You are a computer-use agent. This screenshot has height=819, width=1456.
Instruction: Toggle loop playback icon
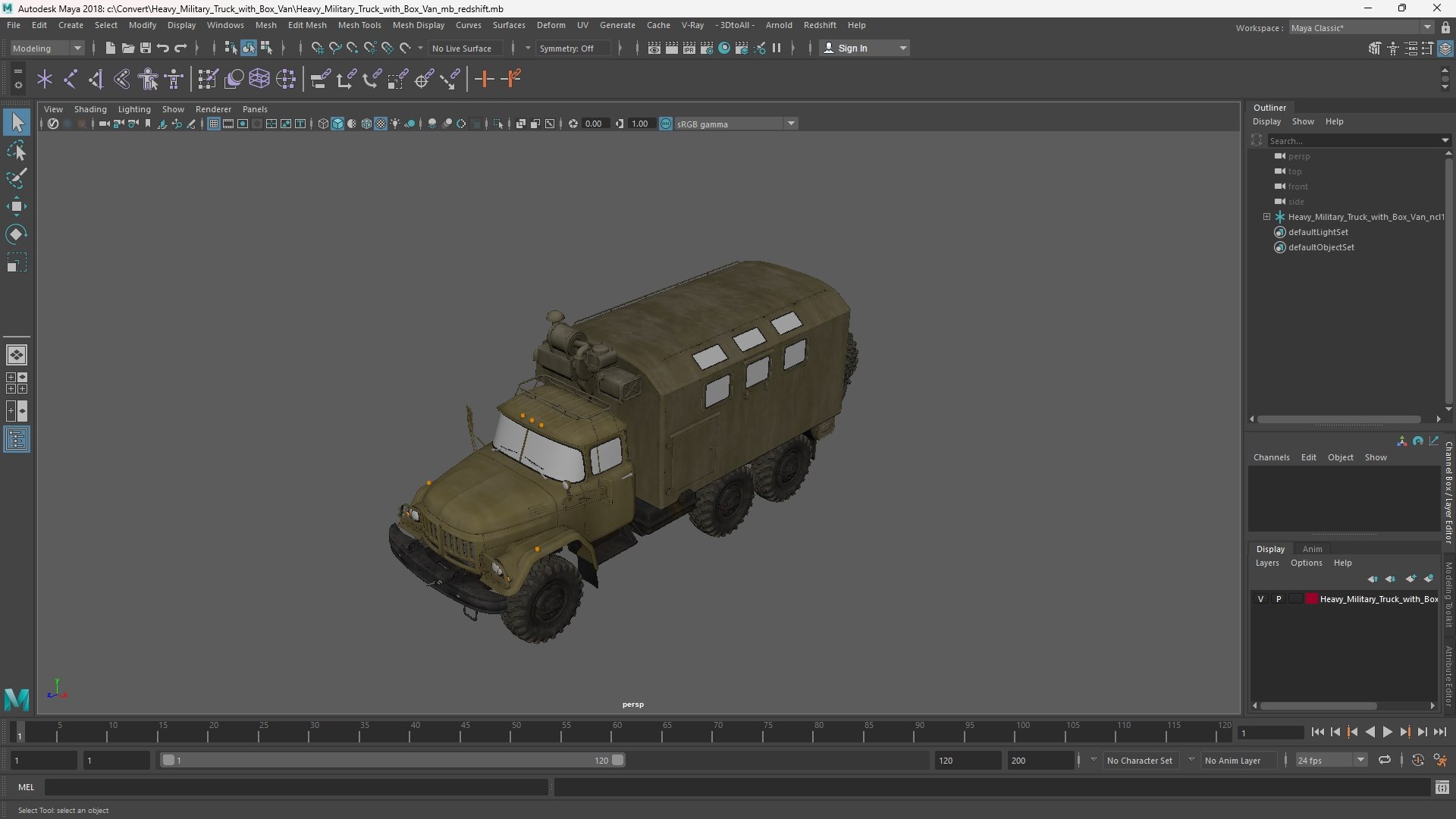pyautogui.click(x=1384, y=760)
